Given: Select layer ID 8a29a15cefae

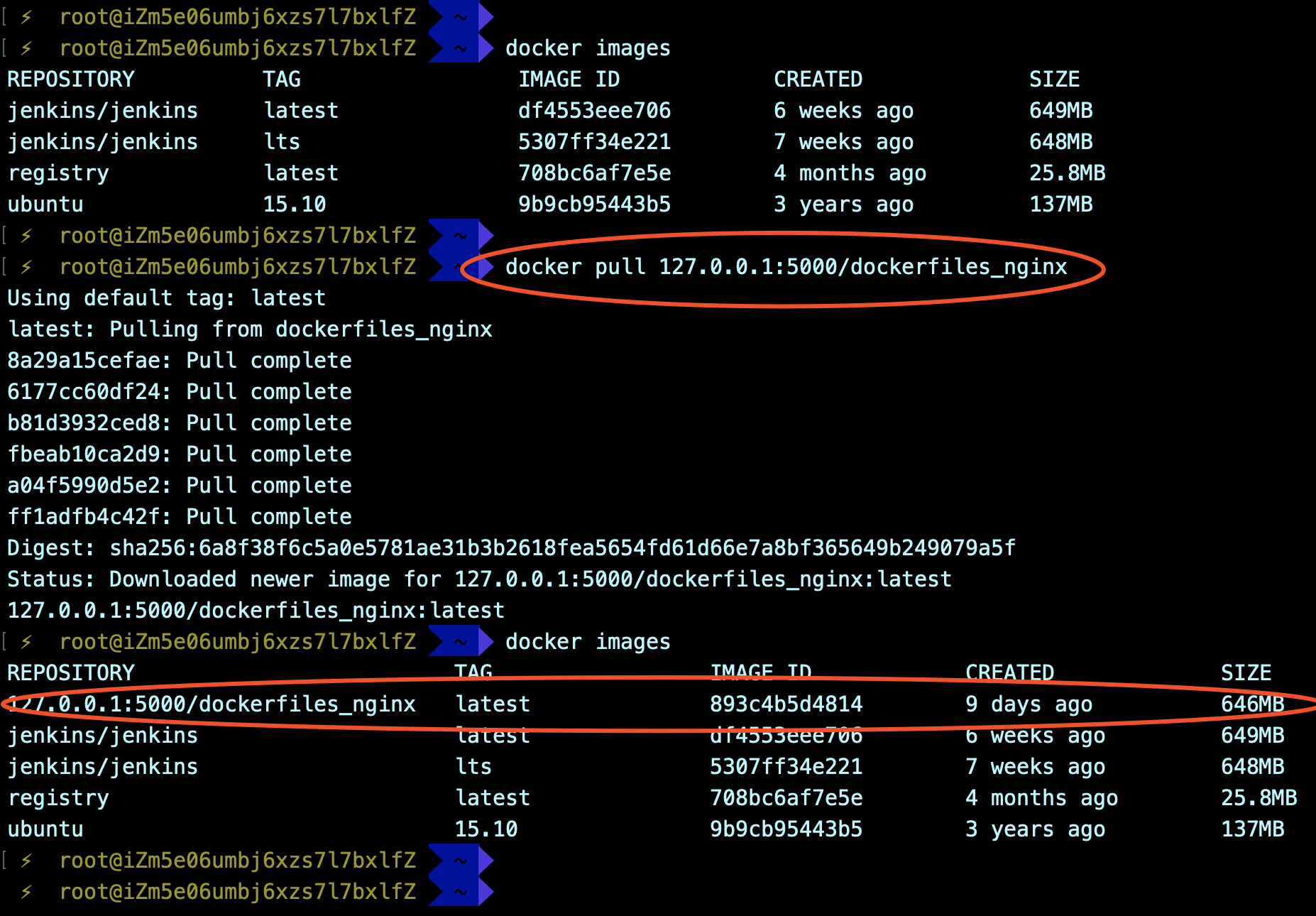Looking at the screenshot, I should pos(84,361).
